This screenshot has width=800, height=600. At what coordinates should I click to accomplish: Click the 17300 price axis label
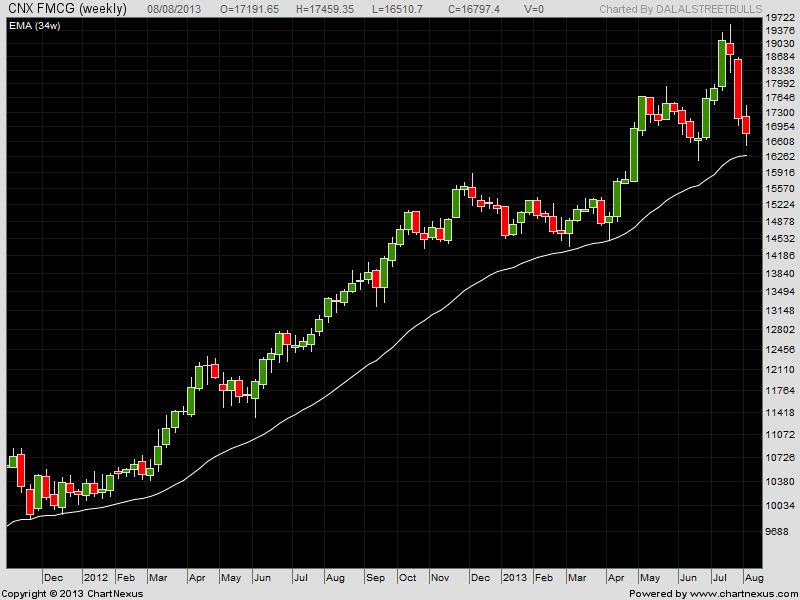point(780,112)
